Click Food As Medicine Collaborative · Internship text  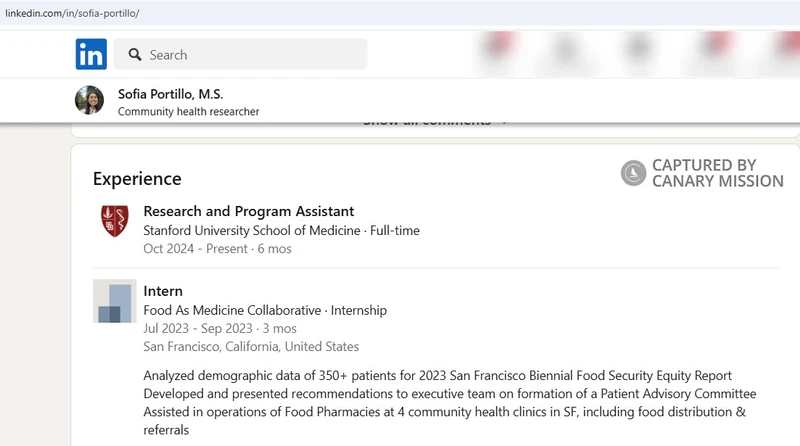265,310
